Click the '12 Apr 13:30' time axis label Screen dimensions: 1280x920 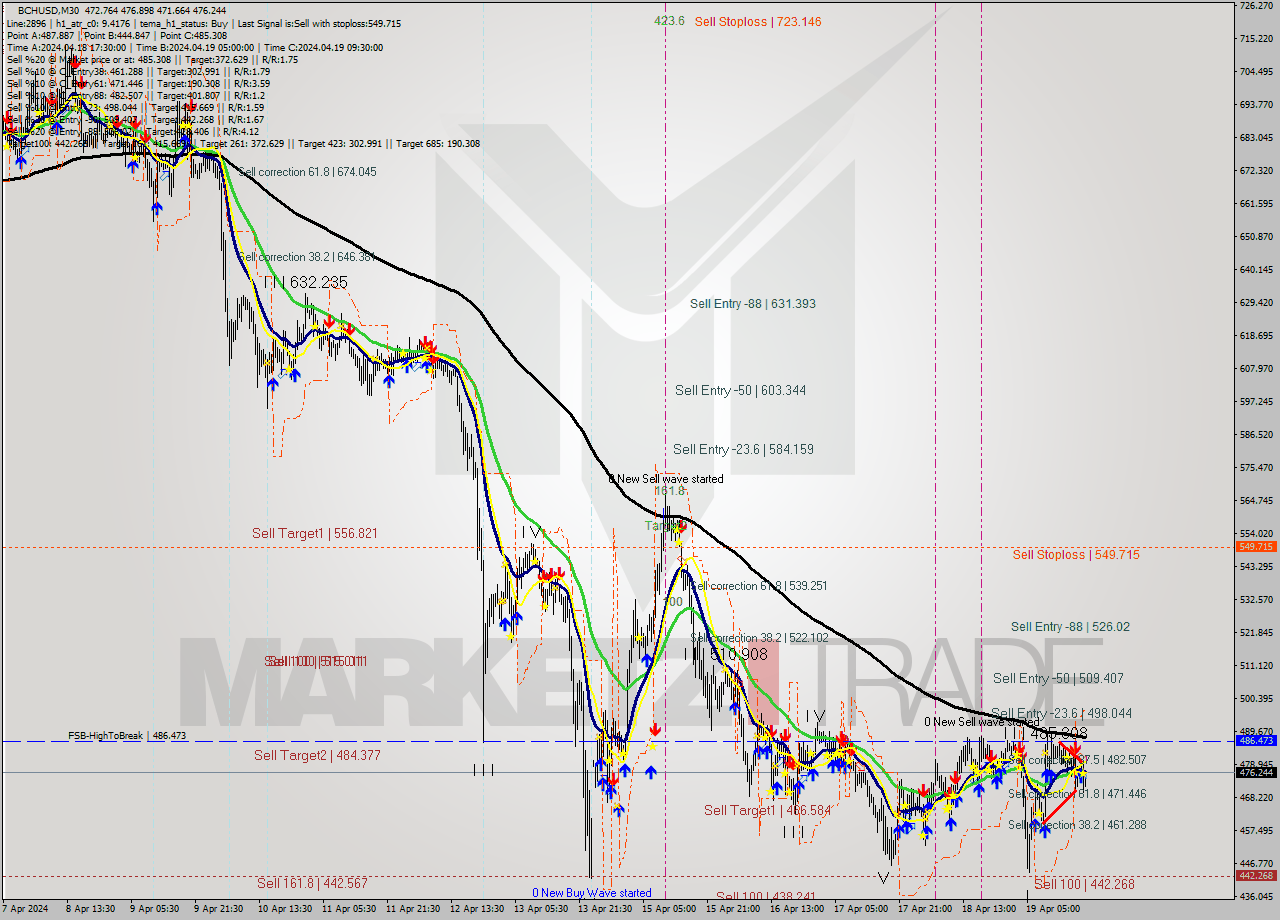tap(478, 909)
